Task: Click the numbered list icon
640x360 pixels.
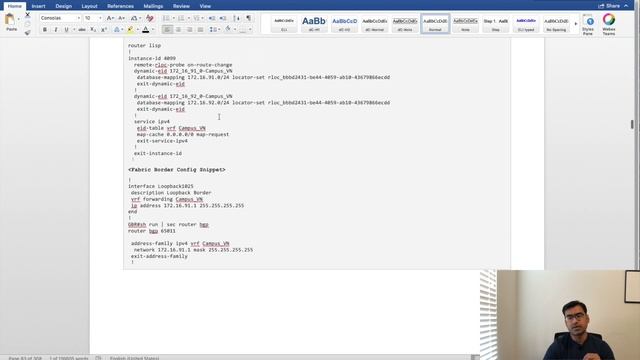Action: pos(181,18)
